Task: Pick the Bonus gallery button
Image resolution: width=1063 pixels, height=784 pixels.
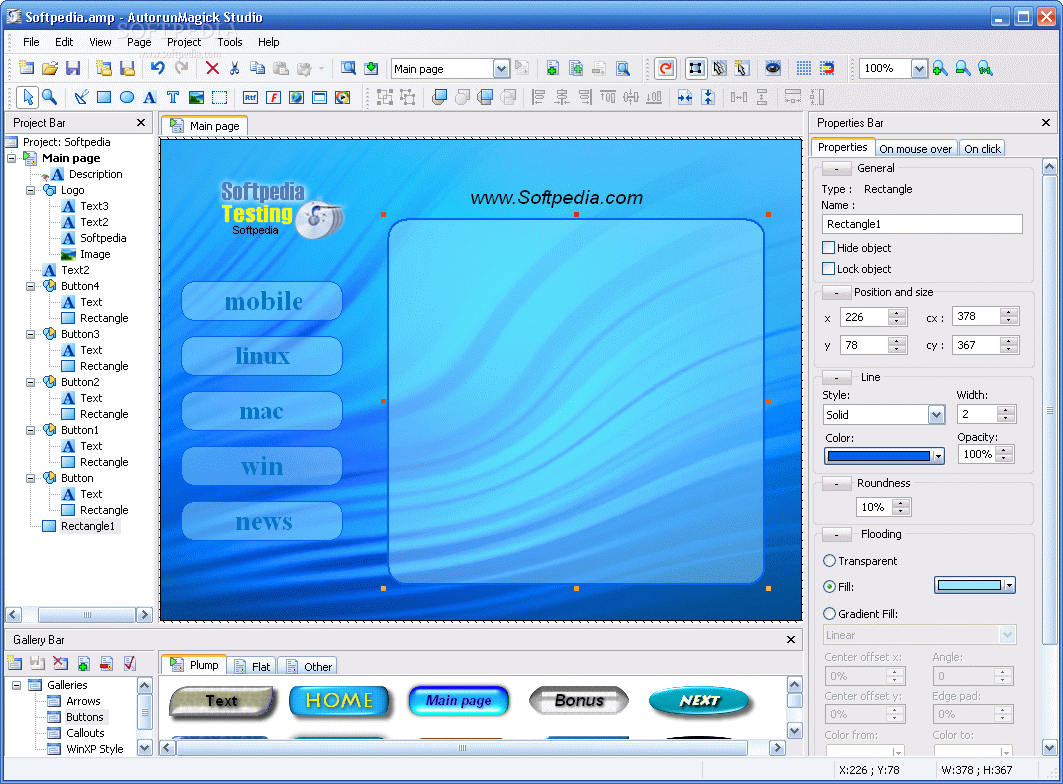Action: [579, 701]
